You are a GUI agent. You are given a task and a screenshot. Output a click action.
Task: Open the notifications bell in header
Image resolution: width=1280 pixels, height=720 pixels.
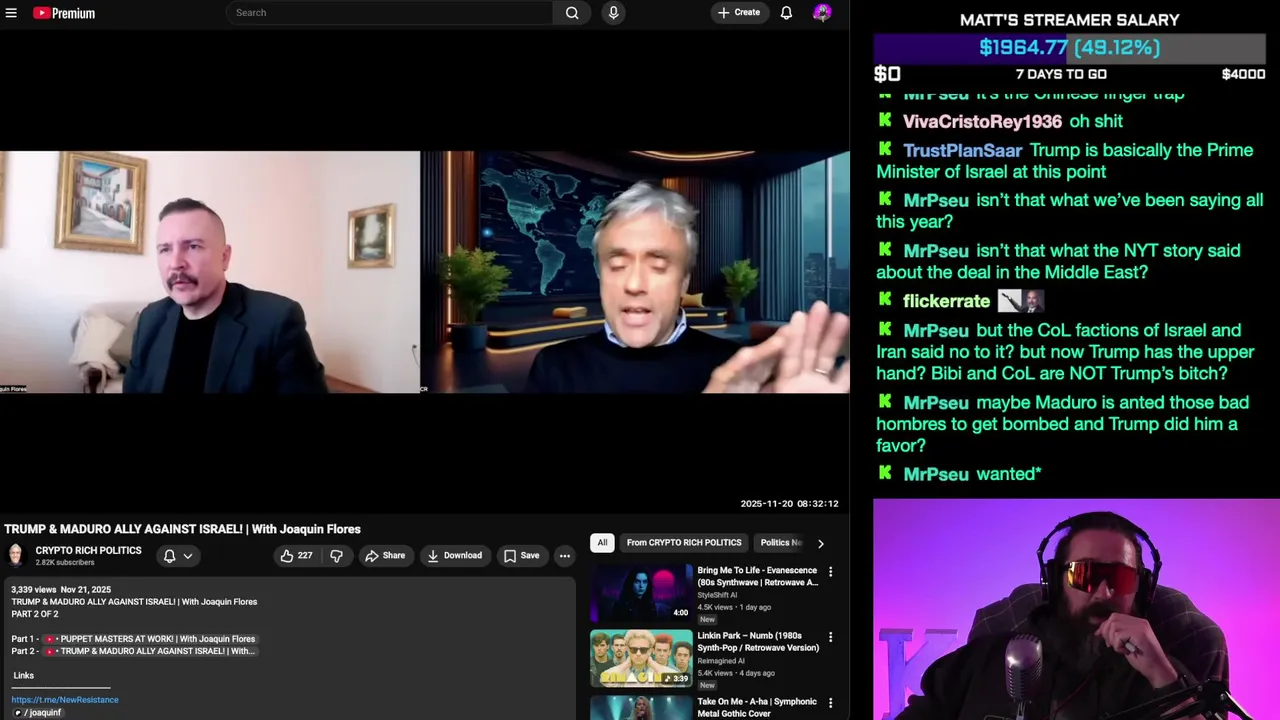click(x=786, y=13)
